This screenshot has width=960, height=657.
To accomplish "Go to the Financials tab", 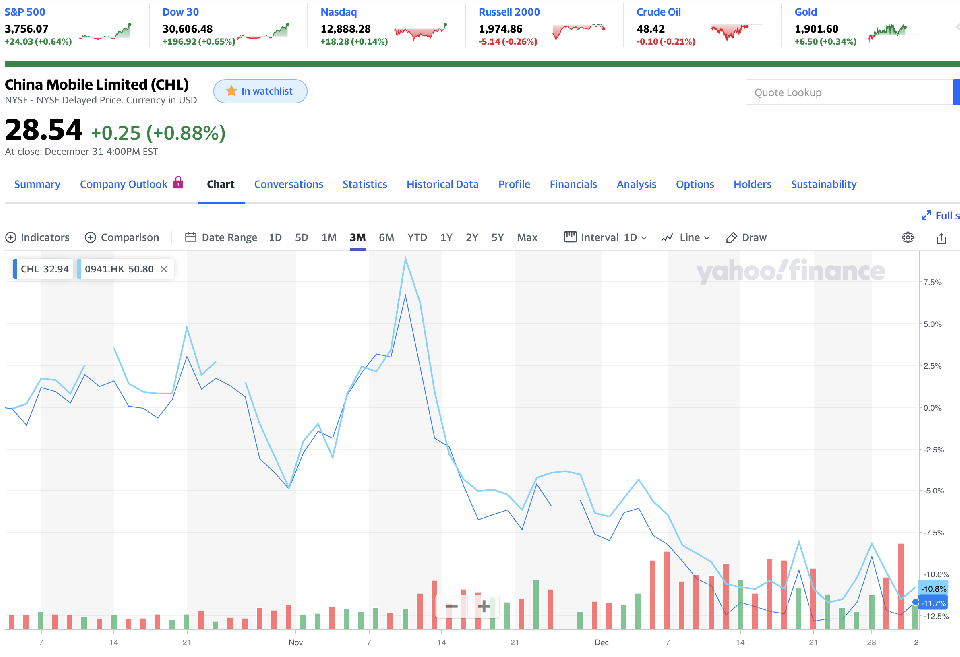I will click(573, 184).
